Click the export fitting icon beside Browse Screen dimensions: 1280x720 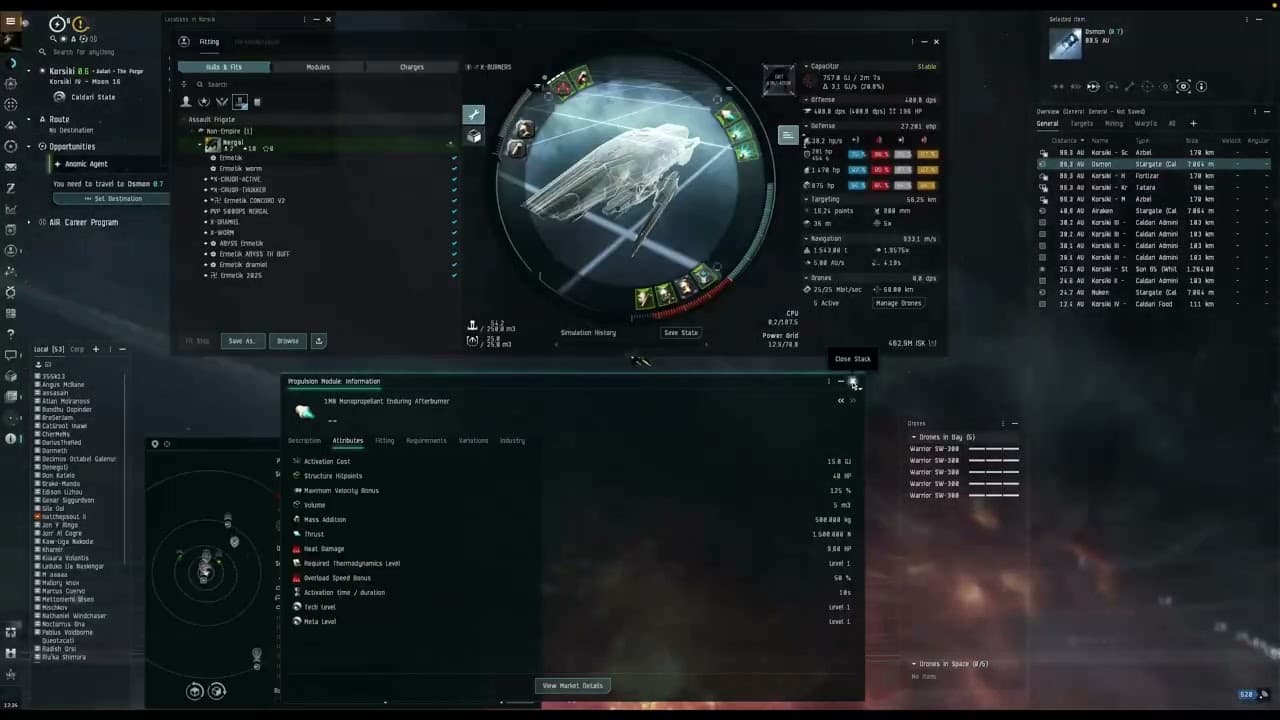pos(318,341)
